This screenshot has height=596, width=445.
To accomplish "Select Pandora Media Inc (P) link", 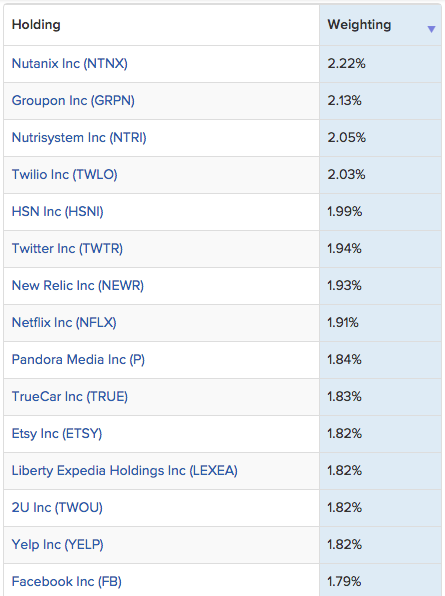I will (78, 360).
